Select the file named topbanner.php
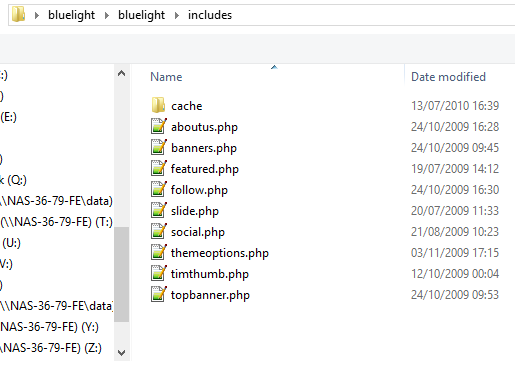 pos(210,295)
